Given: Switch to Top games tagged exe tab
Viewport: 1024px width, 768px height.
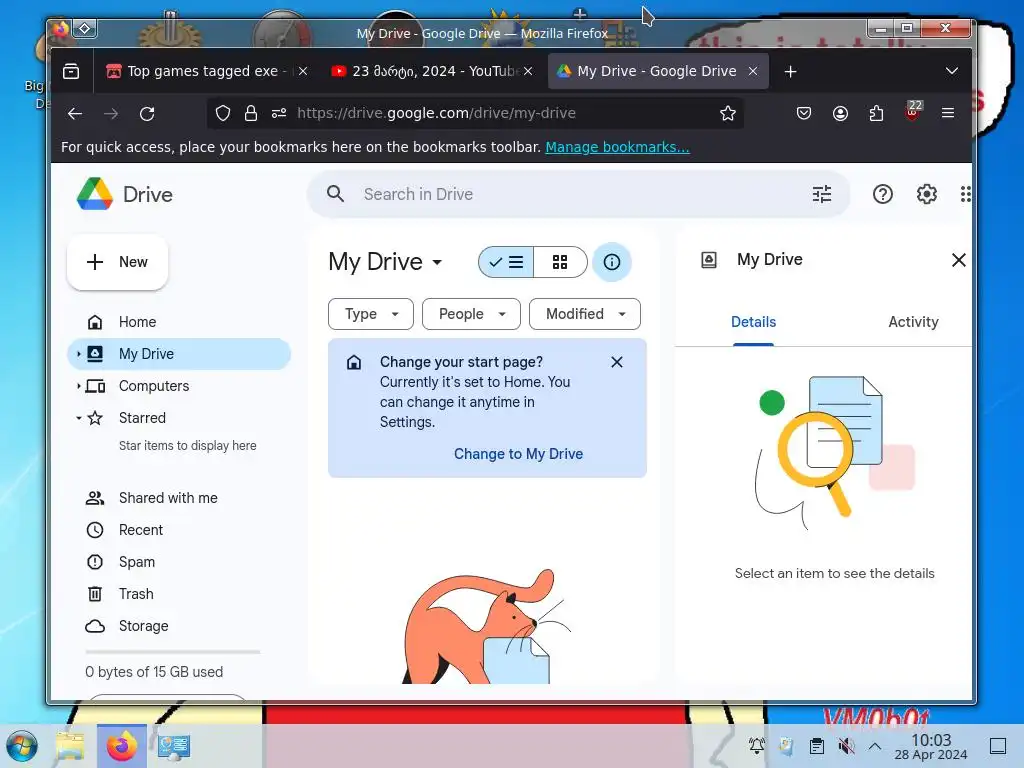Looking at the screenshot, I should tap(205, 71).
